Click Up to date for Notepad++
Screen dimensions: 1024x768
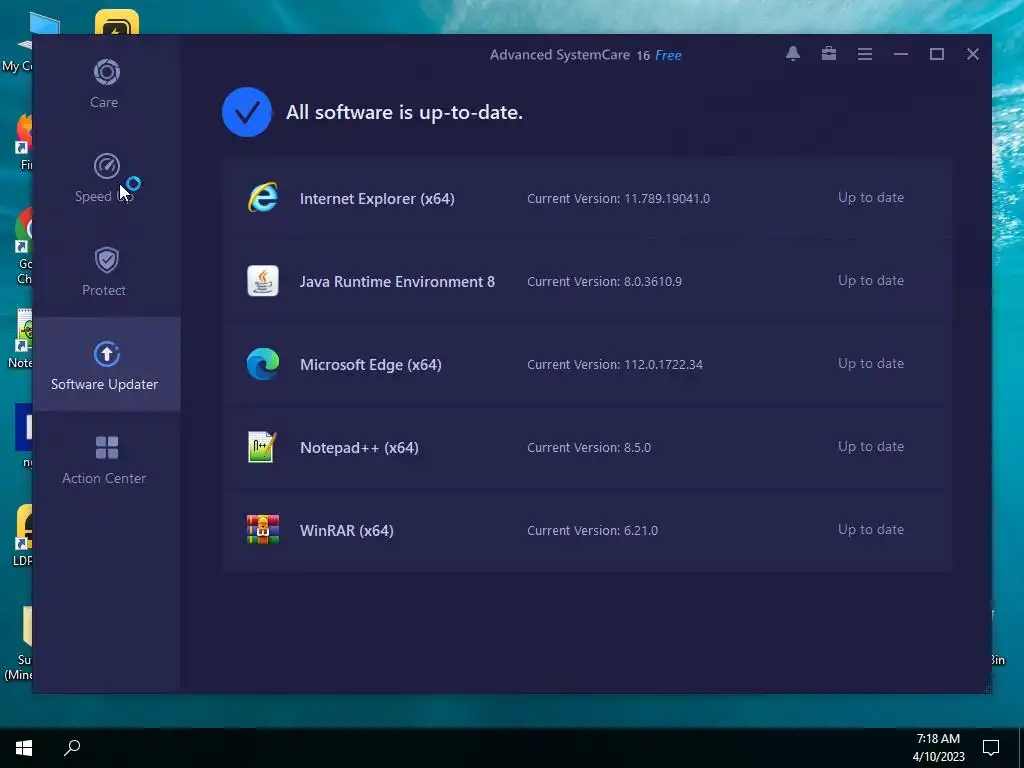coord(871,446)
